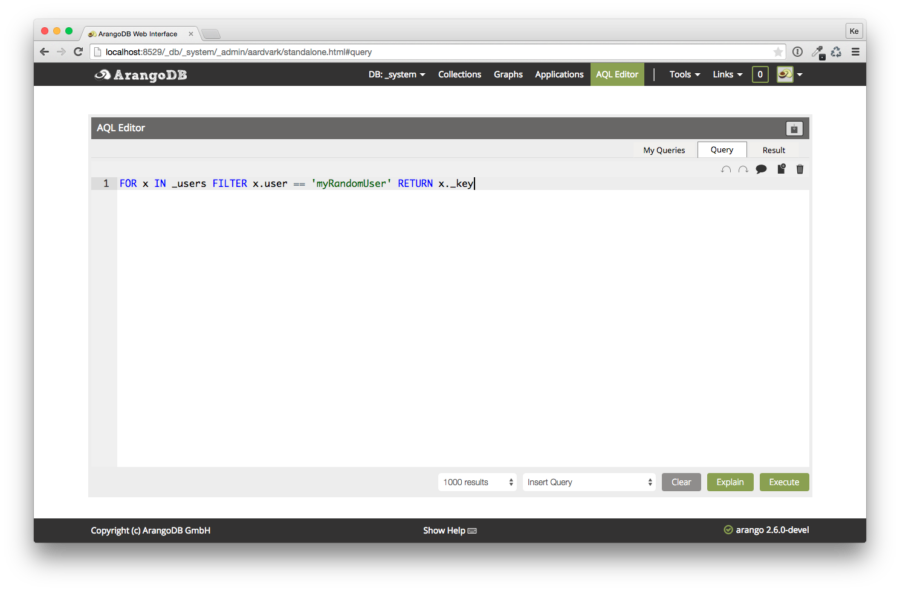Viewport: 900px width, 591px height.
Task: Reload the page with the refresh icon
Action: point(78,52)
